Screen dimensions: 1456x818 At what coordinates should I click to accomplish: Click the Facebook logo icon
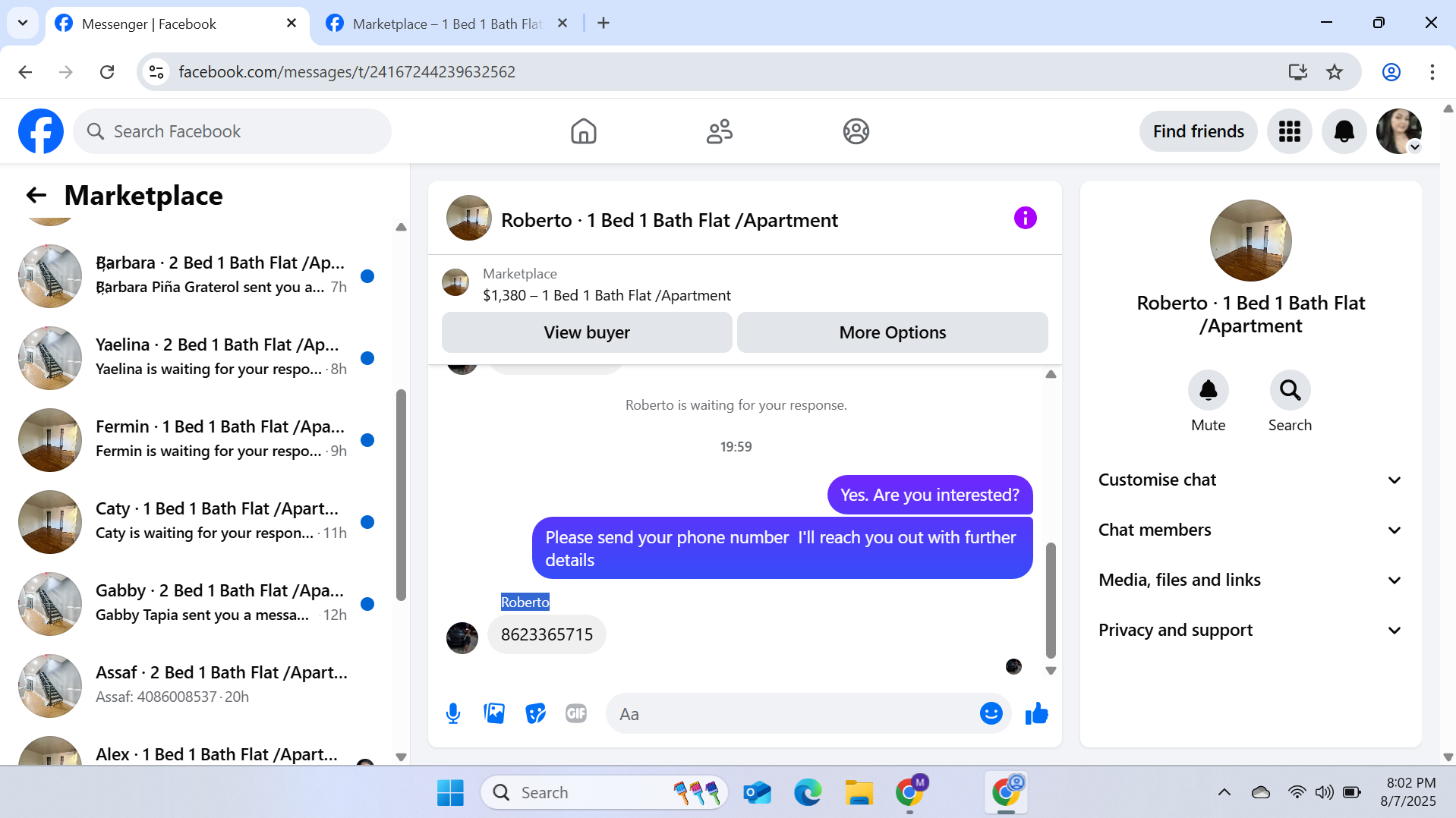pos(41,131)
